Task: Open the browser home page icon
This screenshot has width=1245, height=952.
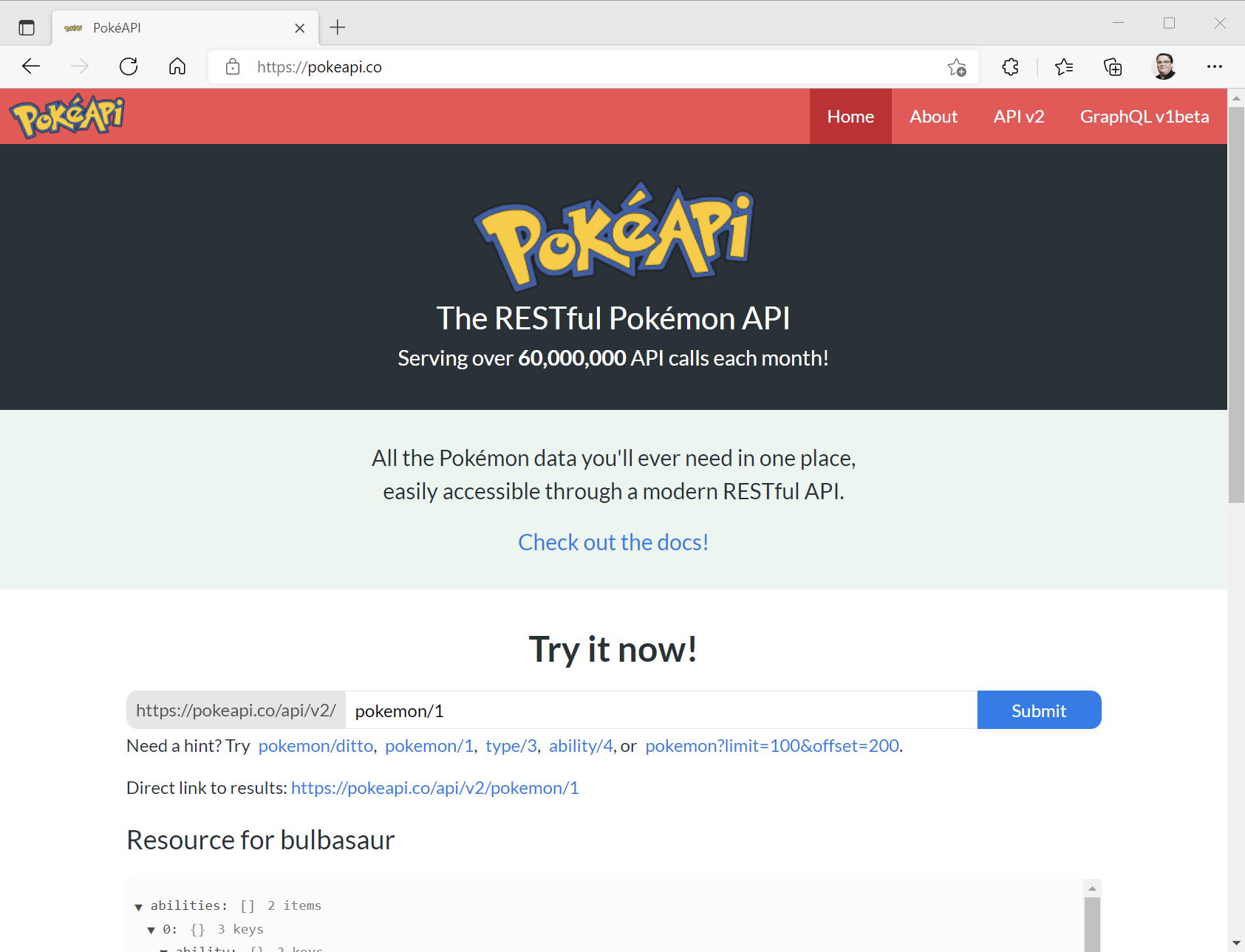Action: [x=177, y=67]
